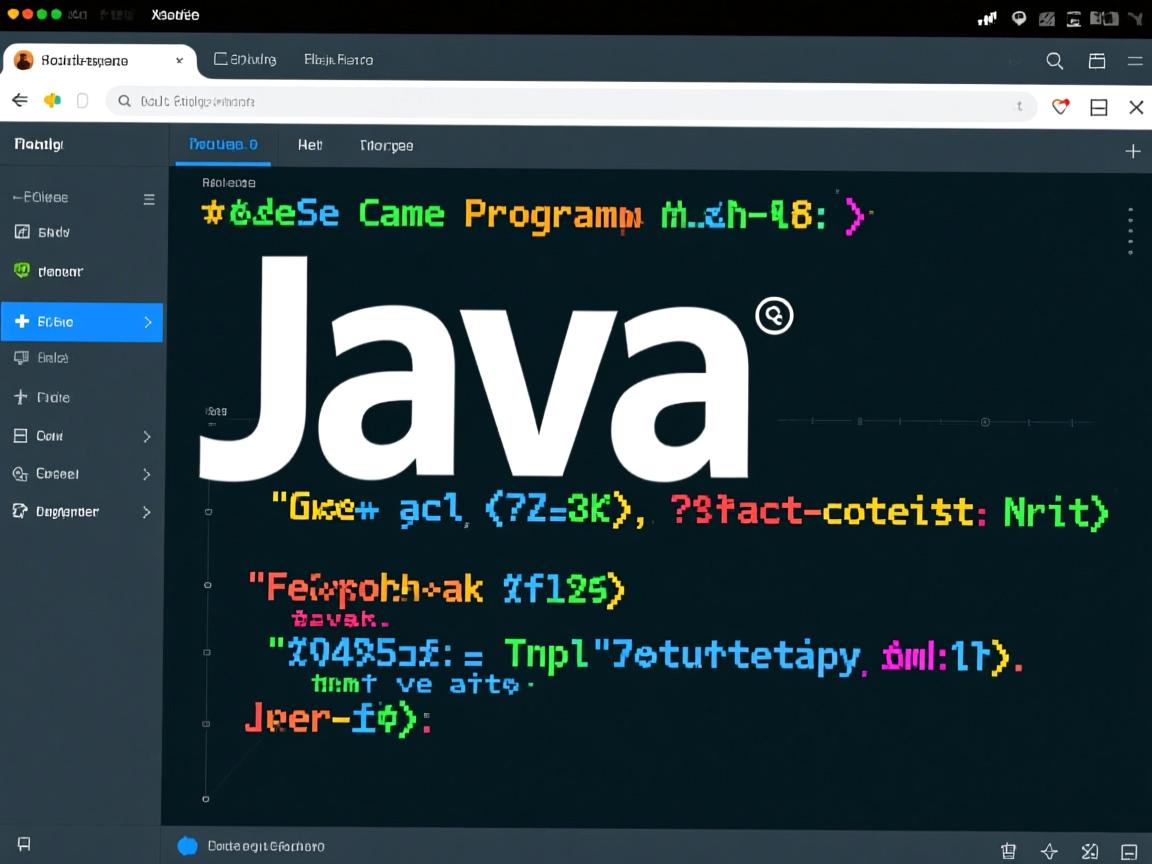Click the heart icon in the address bar
The width and height of the screenshot is (1152, 864).
[1059, 106]
